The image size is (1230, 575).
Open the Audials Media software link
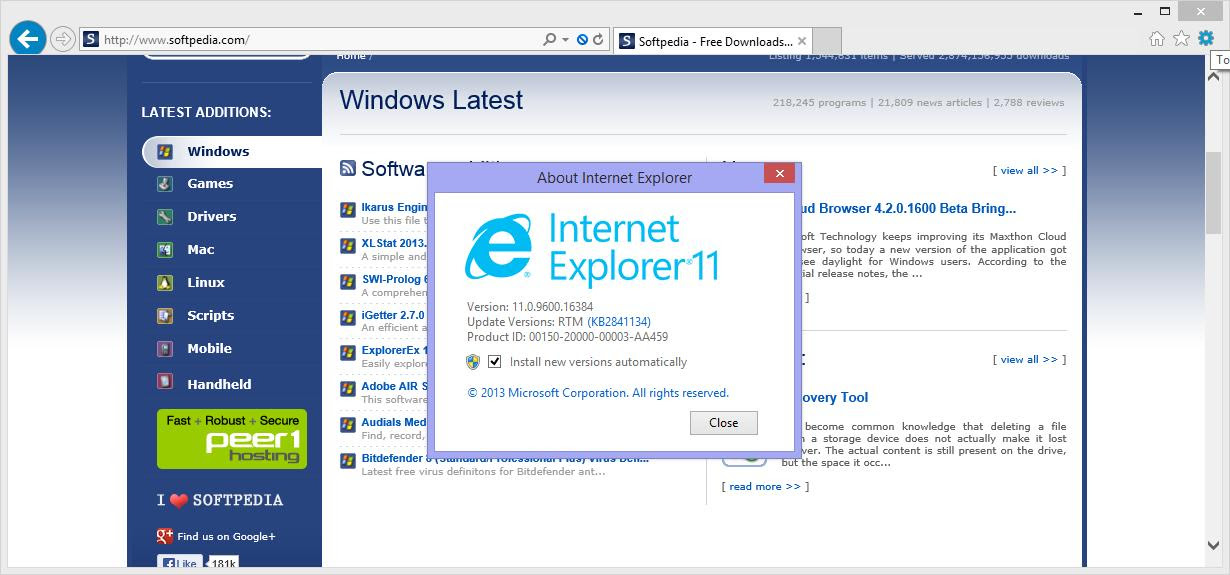point(394,422)
